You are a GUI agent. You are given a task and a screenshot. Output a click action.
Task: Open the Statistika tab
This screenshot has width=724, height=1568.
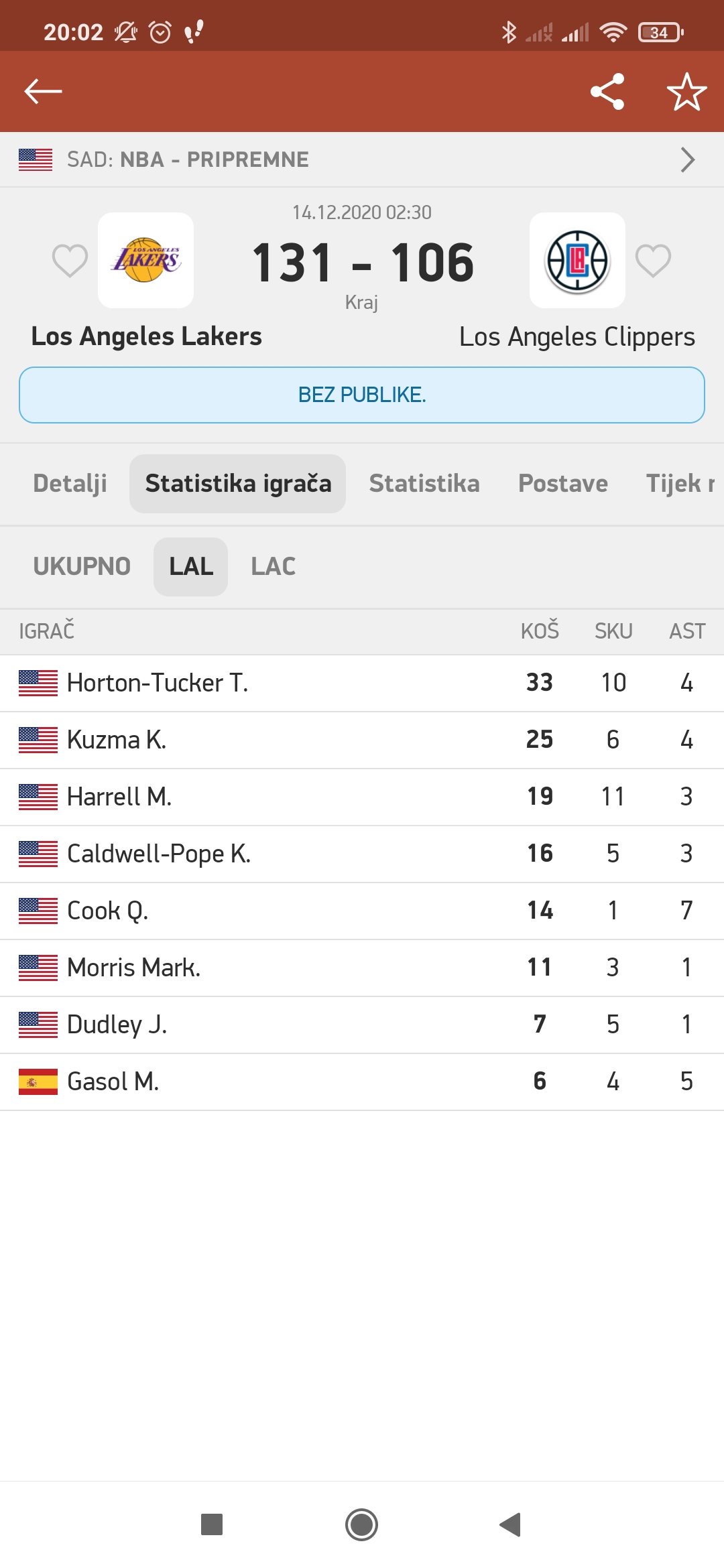[x=424, y=483]
